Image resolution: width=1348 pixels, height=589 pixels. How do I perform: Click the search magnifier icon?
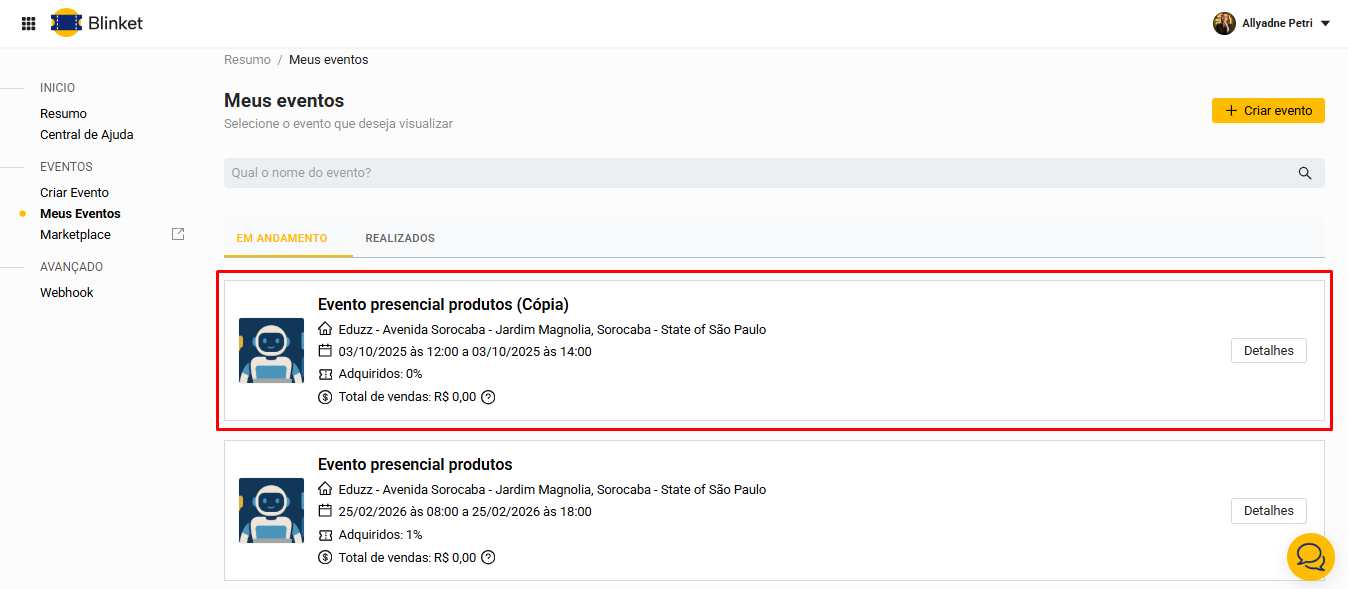1304,173
